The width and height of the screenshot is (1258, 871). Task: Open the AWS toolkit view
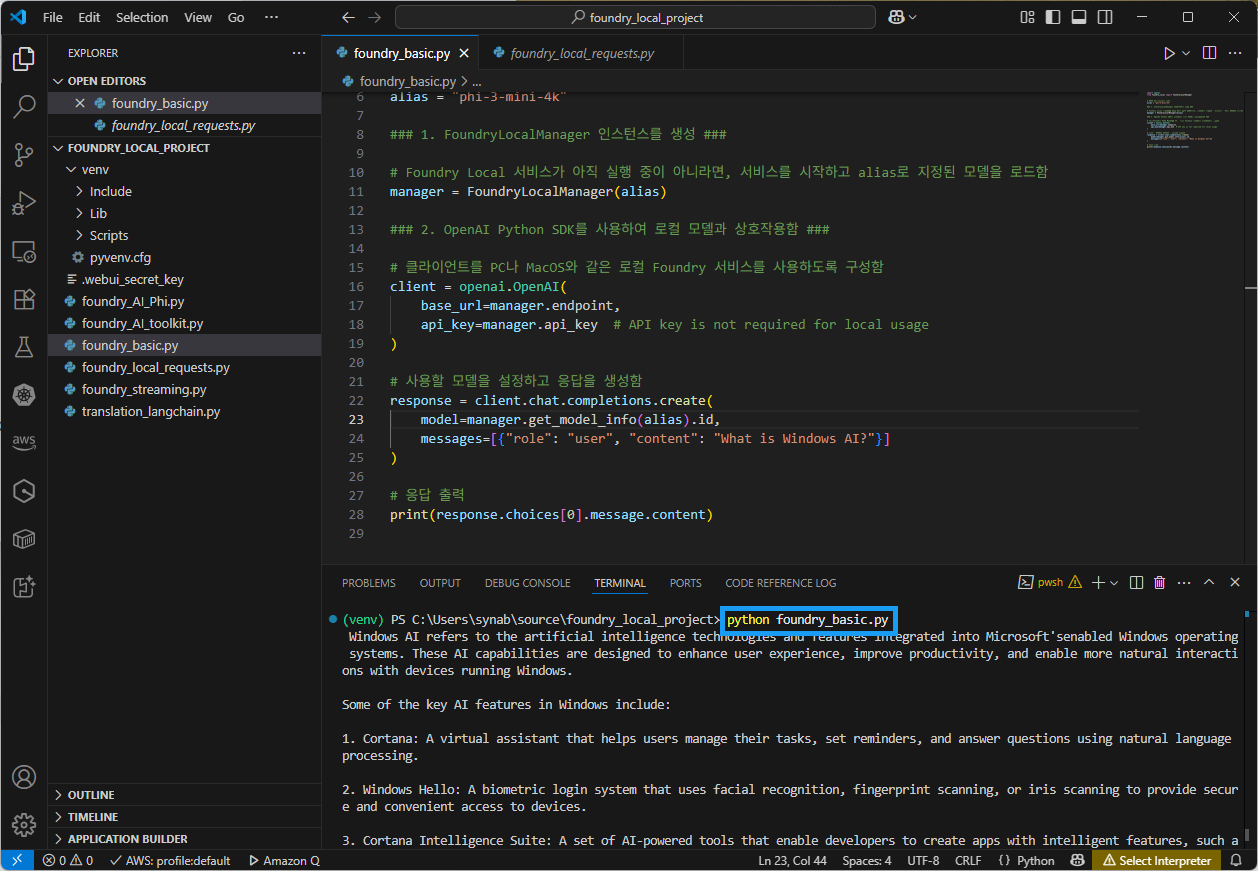pos(24,442)
